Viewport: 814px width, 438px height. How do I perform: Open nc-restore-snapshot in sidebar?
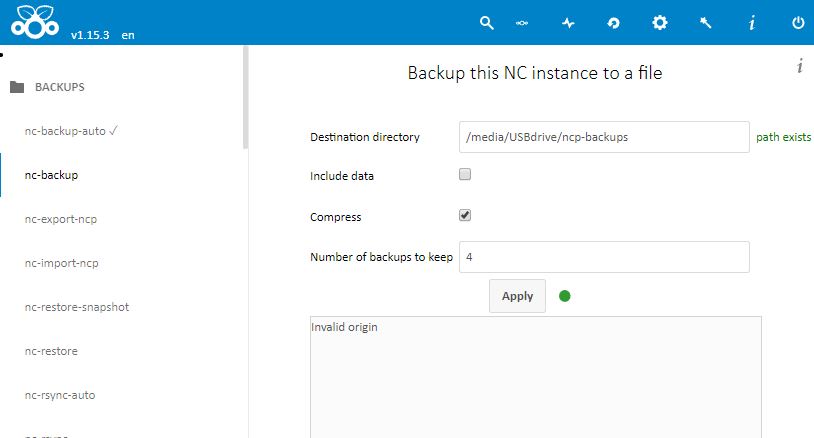[77, 307]
